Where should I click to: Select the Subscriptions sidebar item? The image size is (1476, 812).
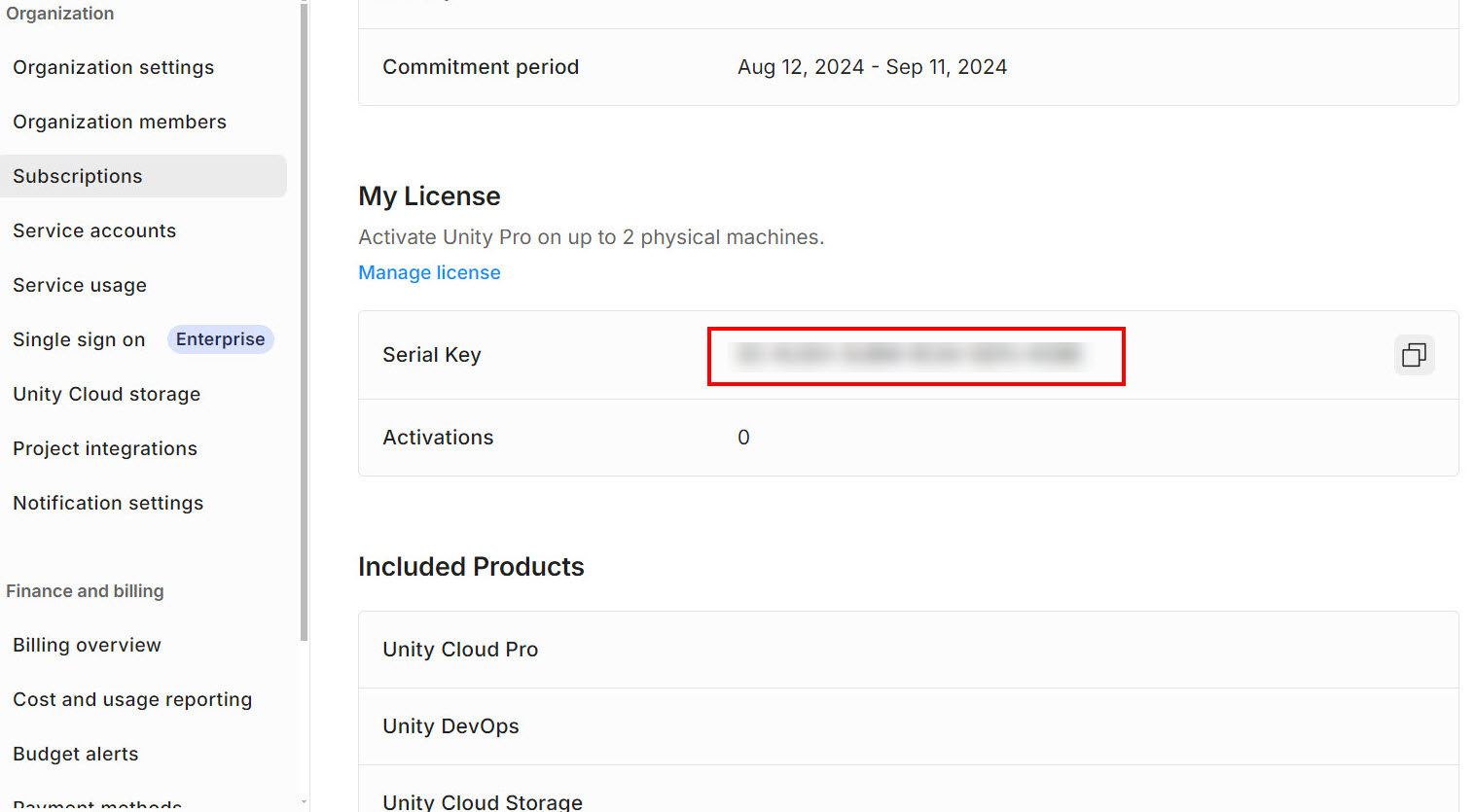click(x=143, y=176)
